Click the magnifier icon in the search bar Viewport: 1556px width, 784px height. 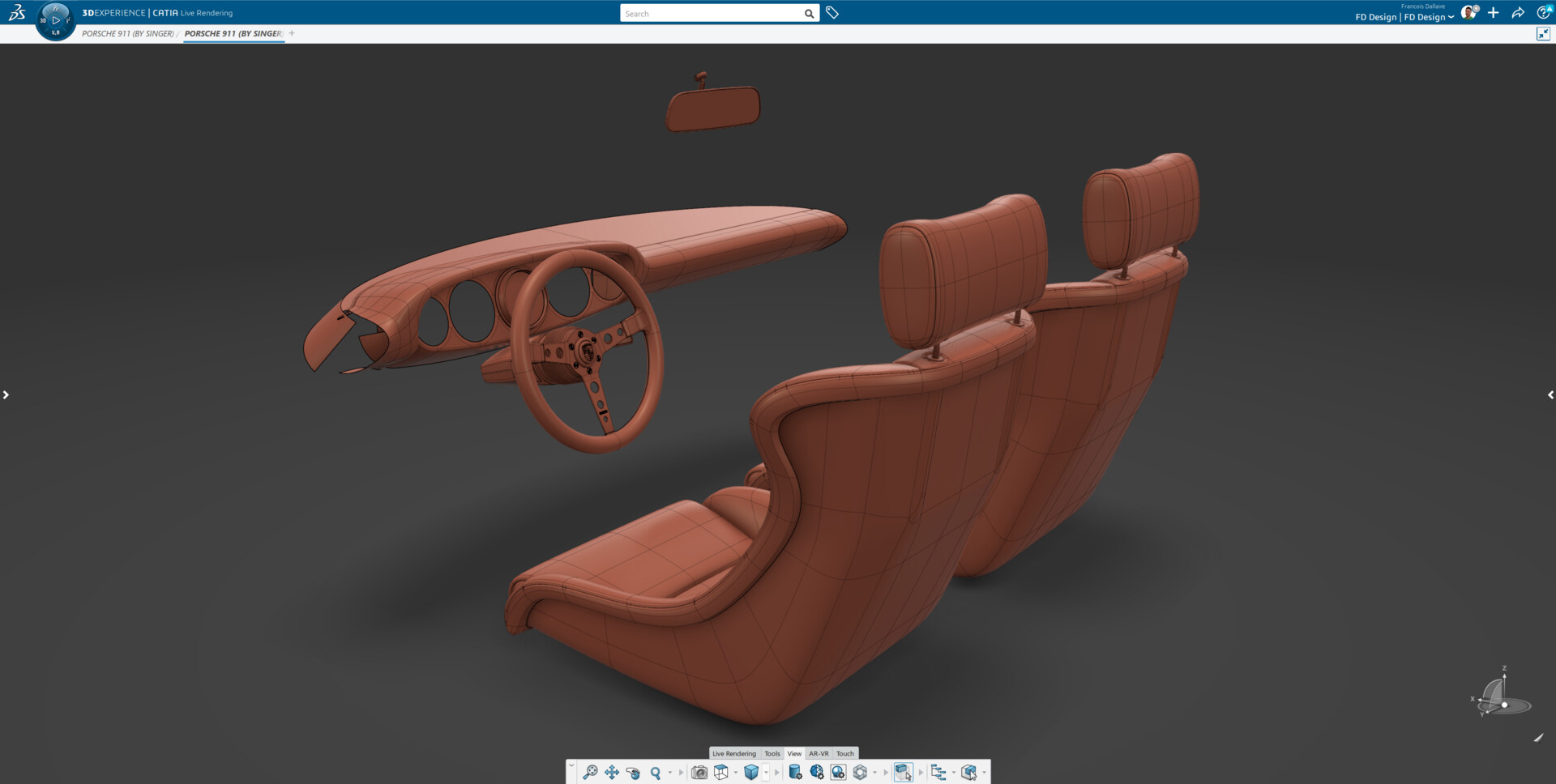pyautogui.click(x=808, y=13)
